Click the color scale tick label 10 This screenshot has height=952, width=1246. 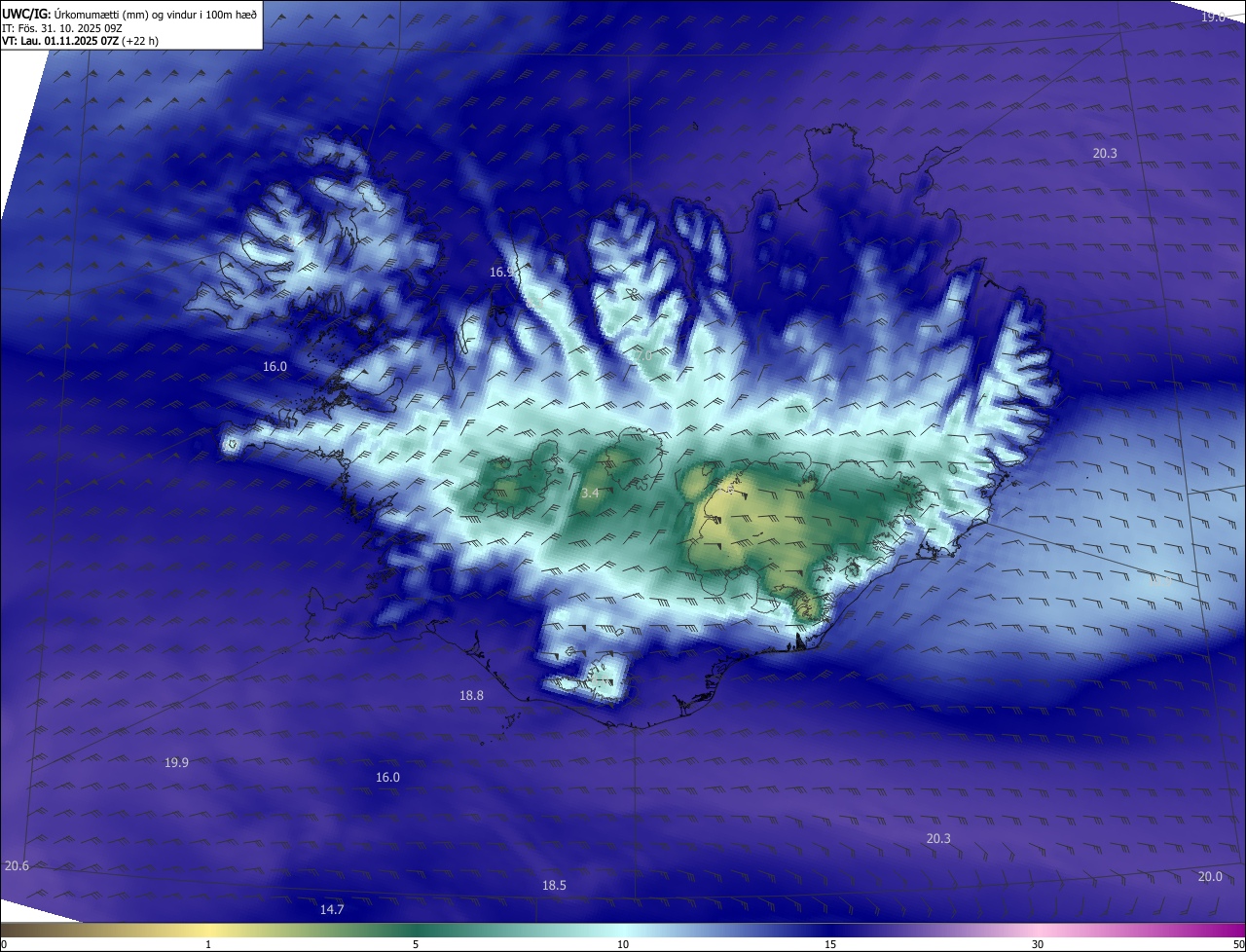coord(623,944)
